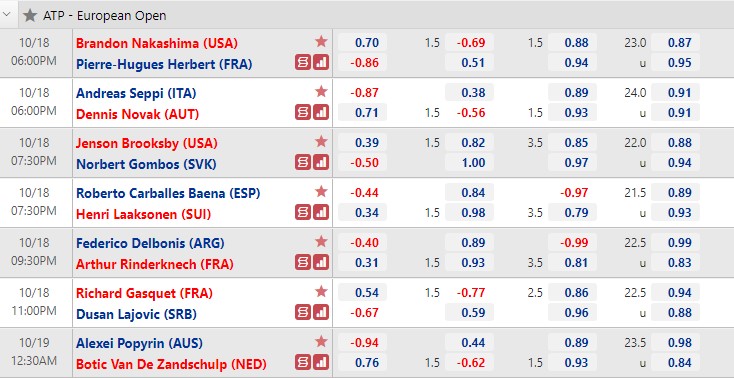734x378 pixels.
Task: Favorite the Nakashima vs Herbert match star
Action: tap(321, 42)
